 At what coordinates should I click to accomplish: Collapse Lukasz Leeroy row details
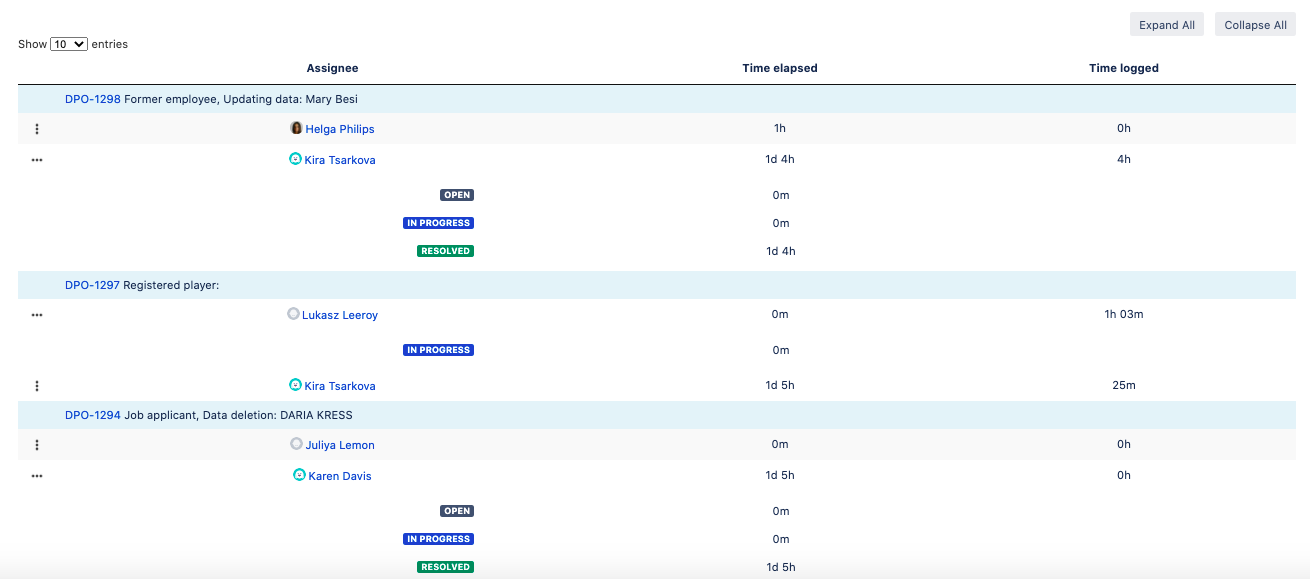(x=37, y=315)
